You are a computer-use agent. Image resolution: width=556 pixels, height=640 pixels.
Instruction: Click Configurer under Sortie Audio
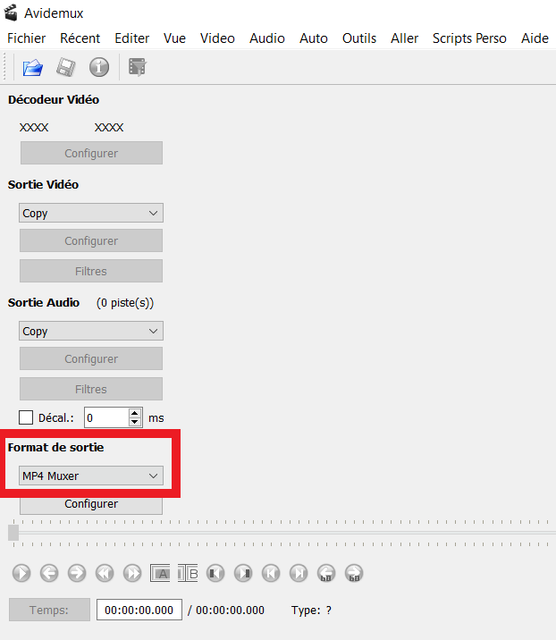pyautogui.click(x=91, y=359)
